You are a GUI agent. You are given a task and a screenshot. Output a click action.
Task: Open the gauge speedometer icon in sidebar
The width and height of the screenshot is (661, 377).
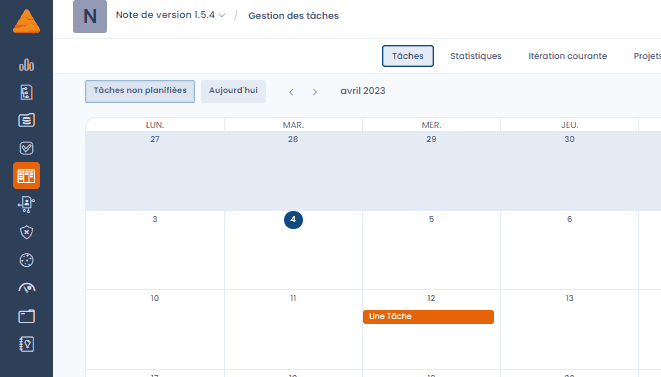(x=27, y=288)
